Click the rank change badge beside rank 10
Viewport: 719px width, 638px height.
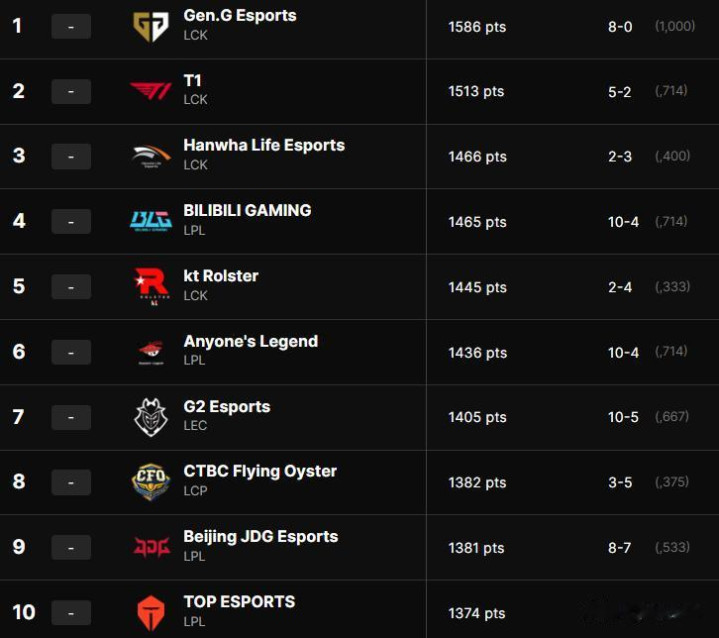[x=70, y=613]
